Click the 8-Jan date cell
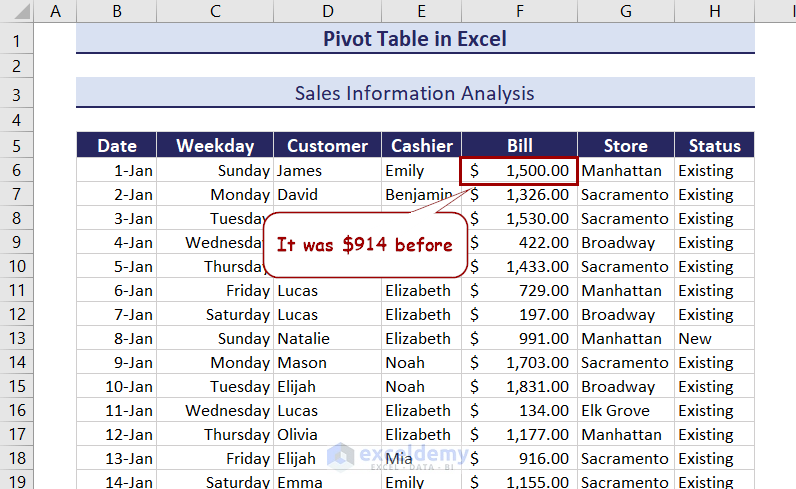The image size is (796, 489). point(117,338)
